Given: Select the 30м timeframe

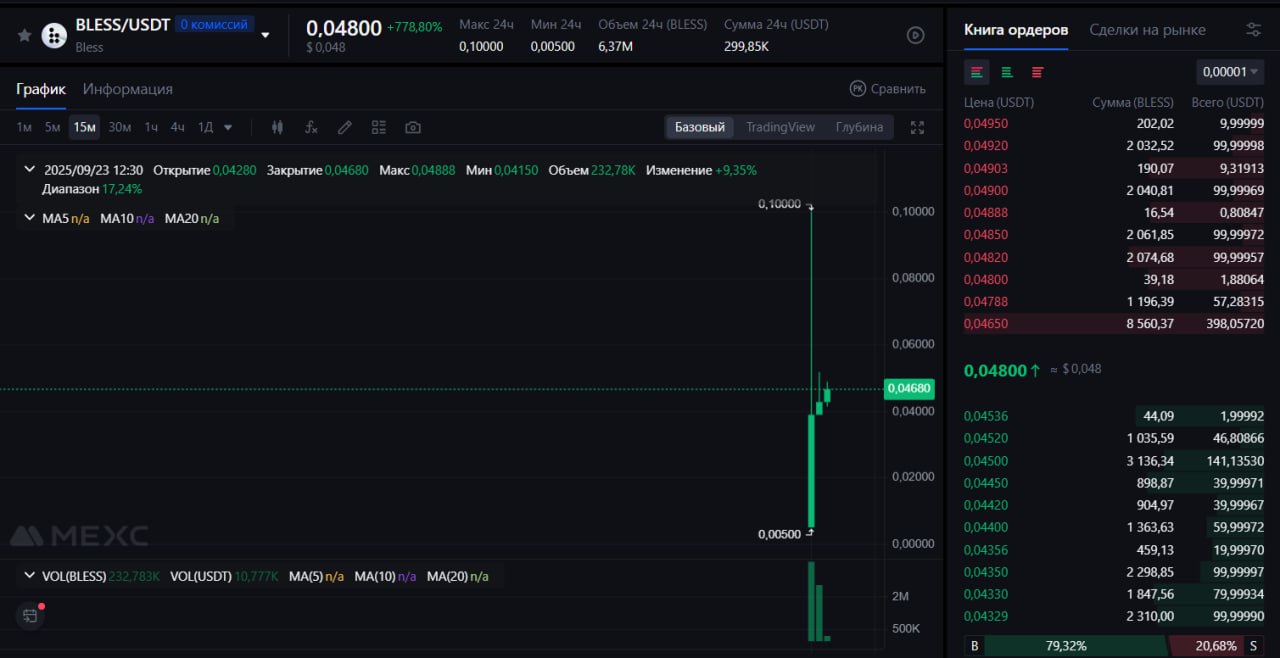Looking at the screenshot, I should point(120,127).
